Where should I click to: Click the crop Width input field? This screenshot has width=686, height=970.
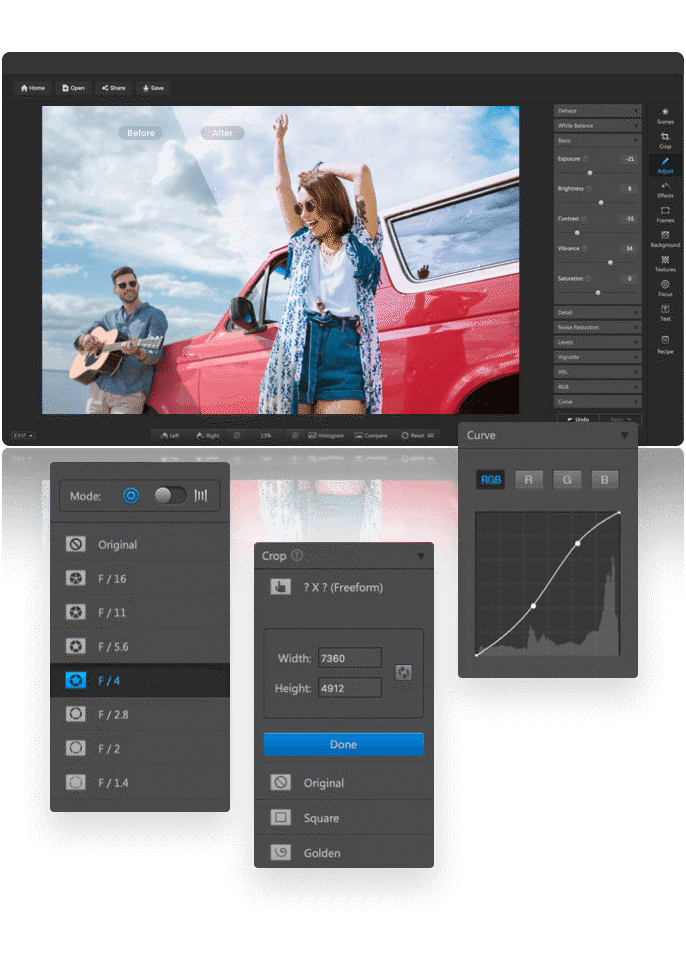(x=349, y=658)
